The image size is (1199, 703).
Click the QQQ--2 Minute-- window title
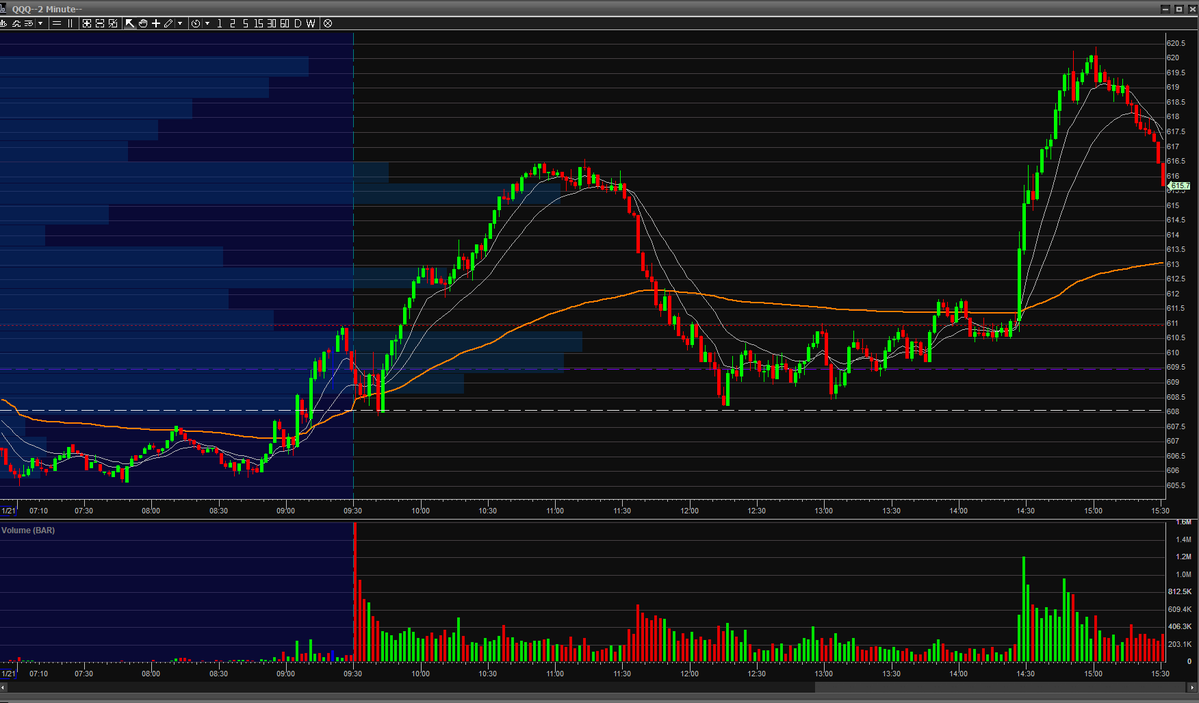click(47, 9)
